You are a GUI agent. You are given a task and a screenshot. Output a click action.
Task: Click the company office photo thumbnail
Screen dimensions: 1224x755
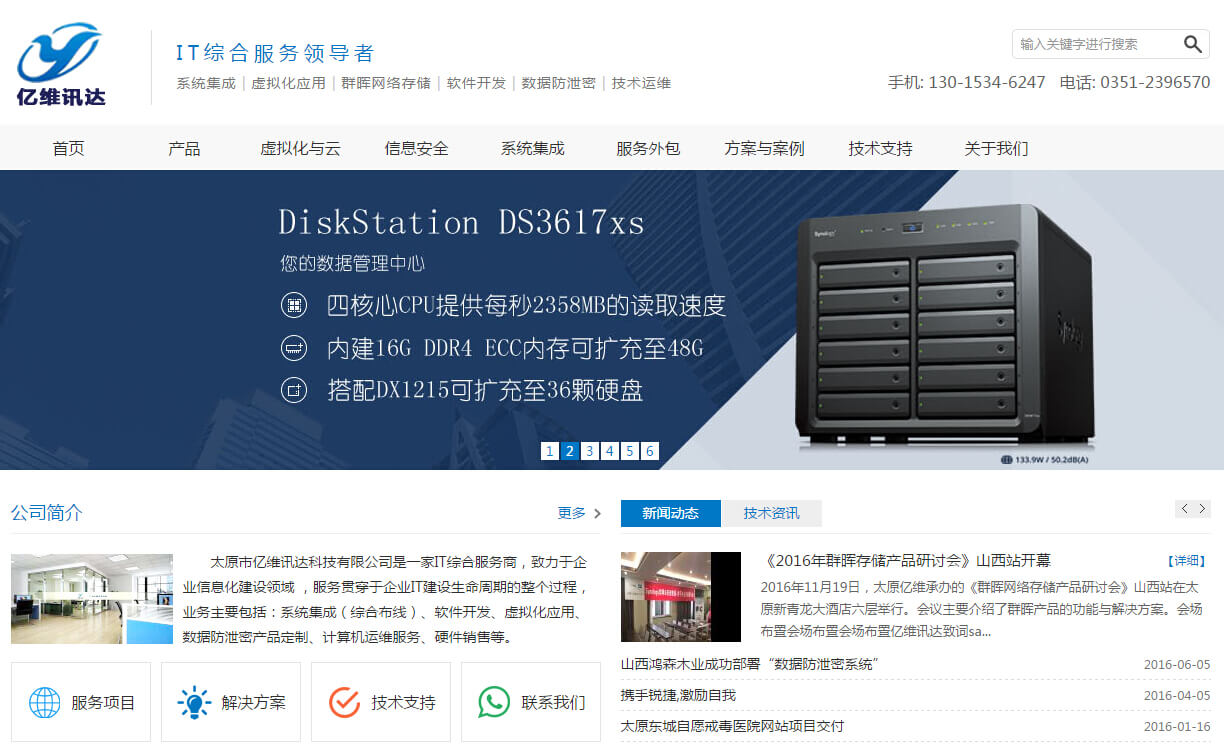92,599
